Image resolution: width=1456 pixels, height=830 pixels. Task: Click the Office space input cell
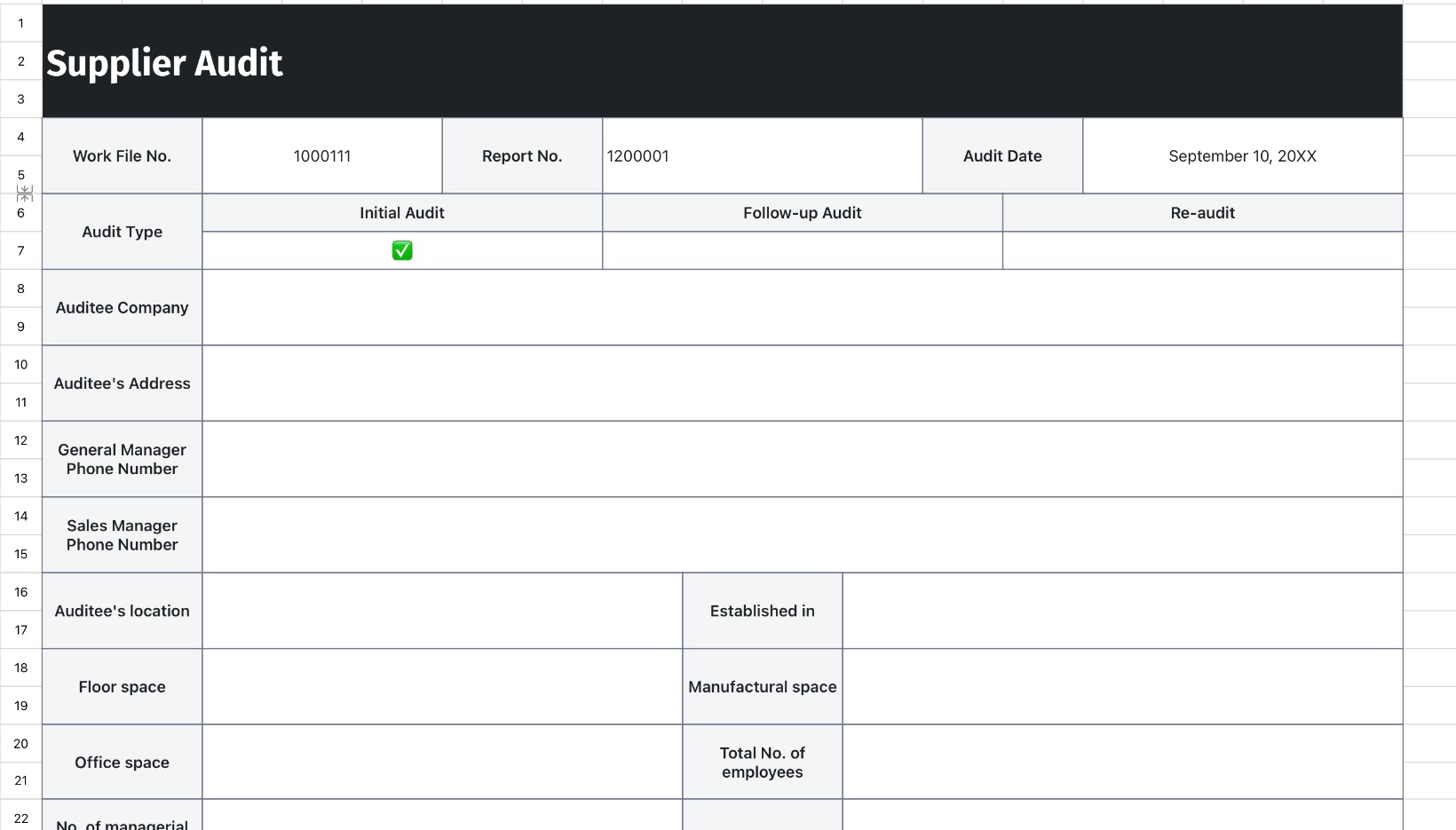pyautogui.click(x=442, y=763)
